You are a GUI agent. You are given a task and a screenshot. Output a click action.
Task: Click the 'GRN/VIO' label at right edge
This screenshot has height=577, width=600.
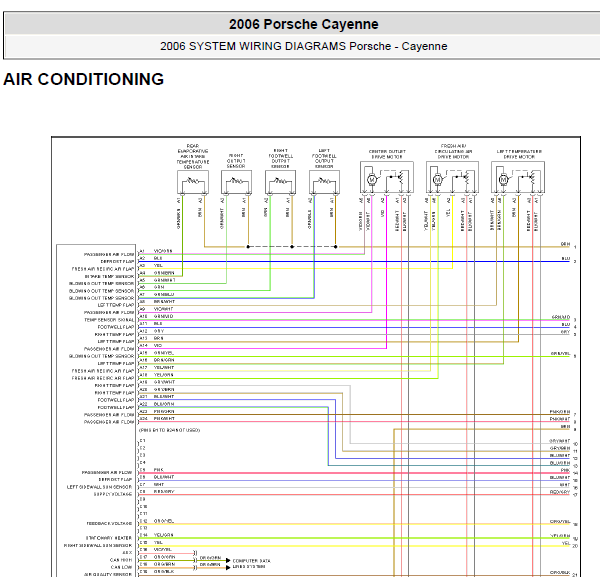[561, 317]
